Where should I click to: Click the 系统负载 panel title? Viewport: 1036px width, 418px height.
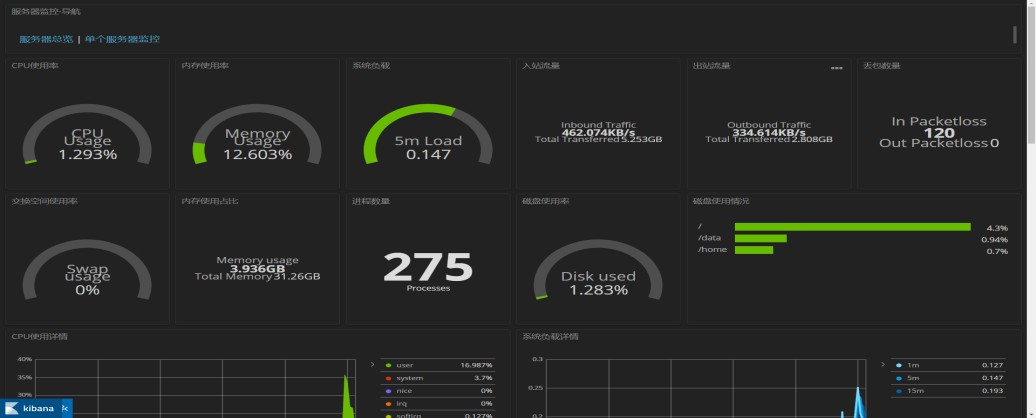click(371, 65)
